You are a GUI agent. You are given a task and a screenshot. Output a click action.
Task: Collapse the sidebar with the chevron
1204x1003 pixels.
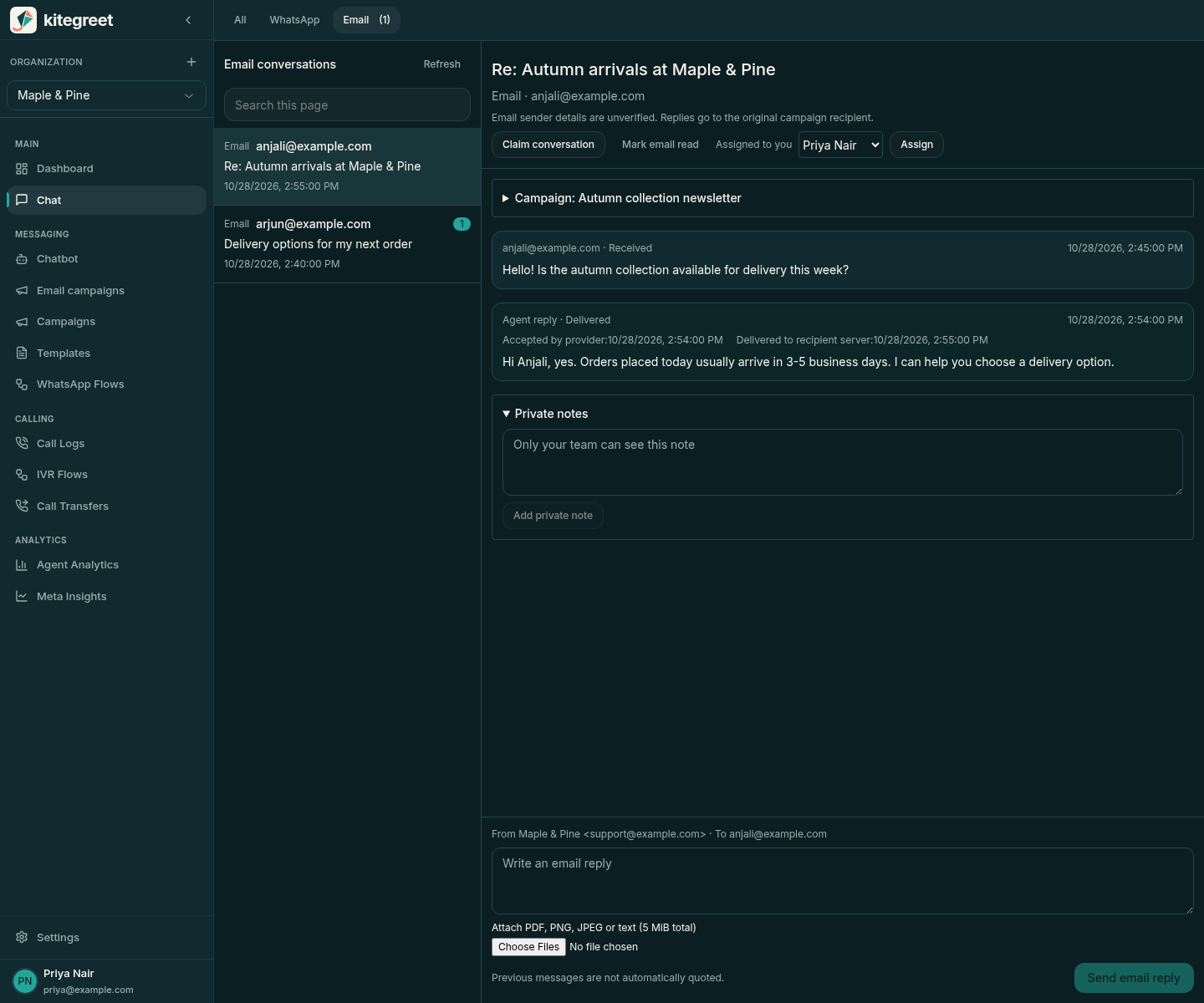(188, 20)
